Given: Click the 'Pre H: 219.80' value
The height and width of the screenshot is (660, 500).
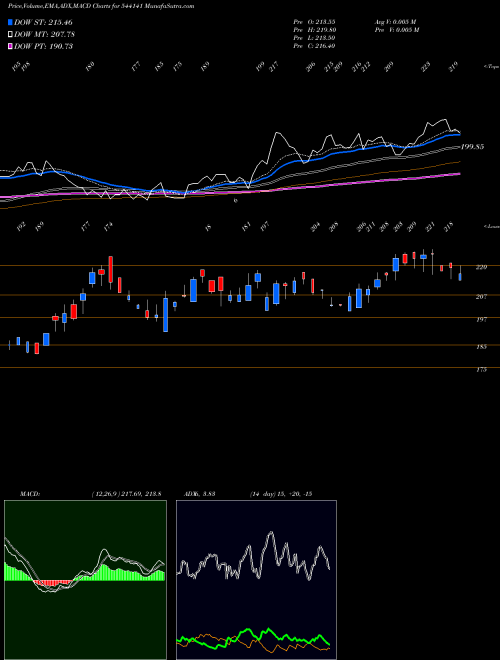Looking at the screenshot, I should click(314, 29).
